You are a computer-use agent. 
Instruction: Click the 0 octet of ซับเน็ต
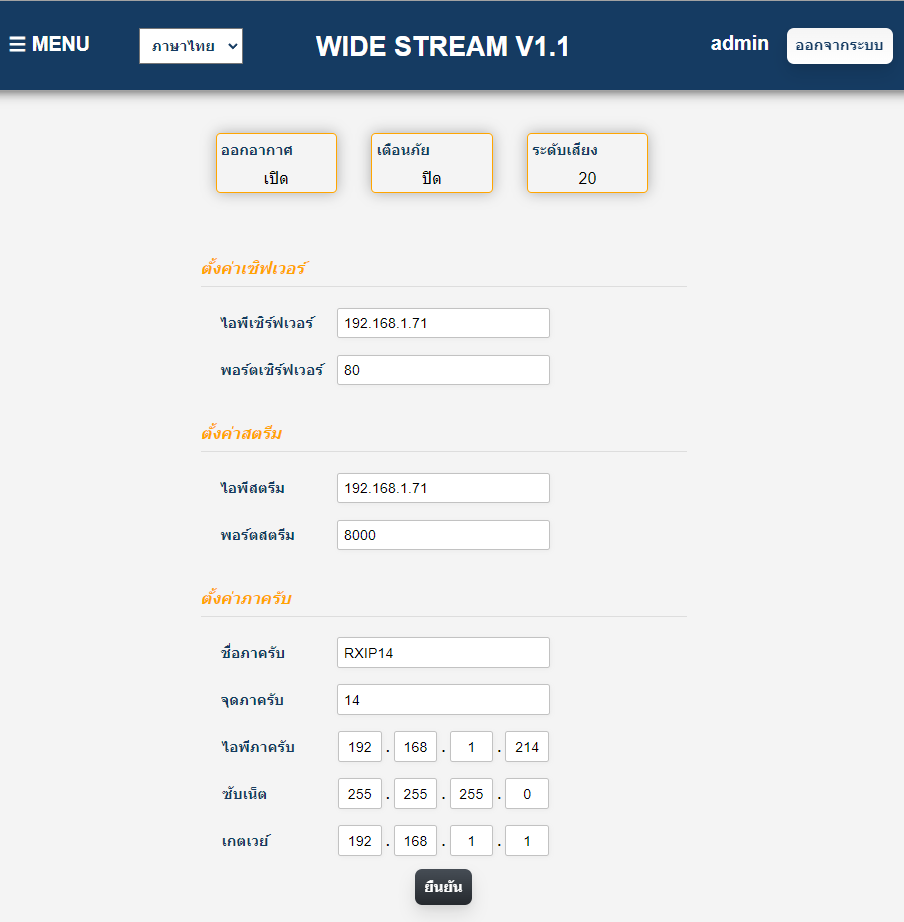coord(527,794)
